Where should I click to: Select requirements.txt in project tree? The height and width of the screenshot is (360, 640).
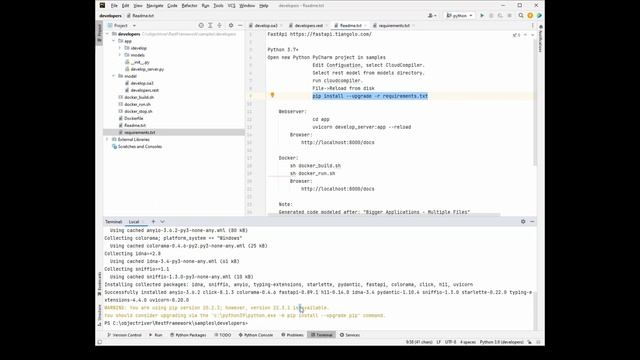[139, 132]
